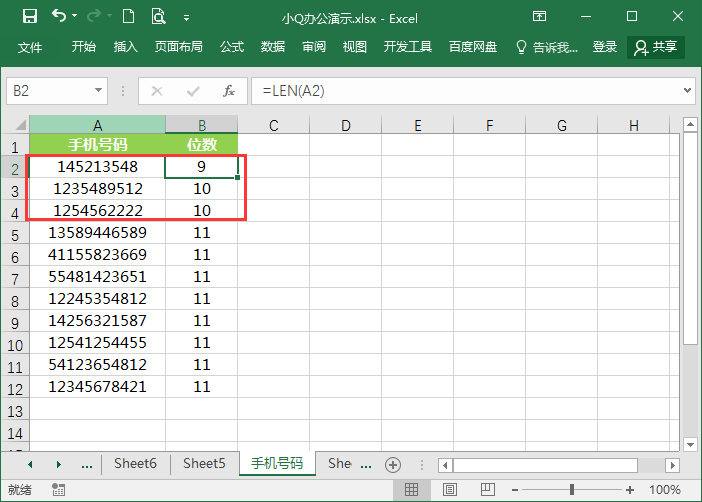Open the 数据 ribbon tab
This screenshot has height=502, width=702.
point(273,47)
